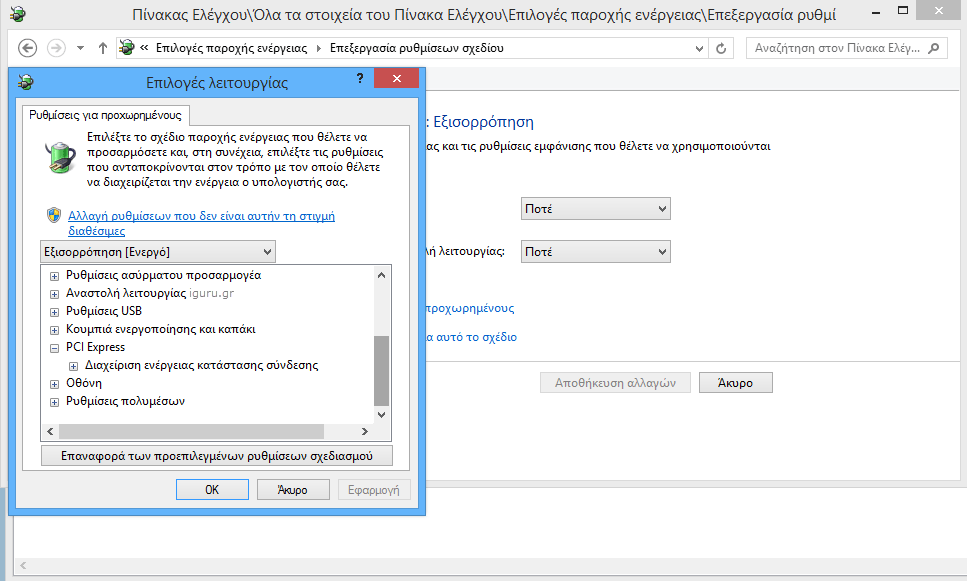The image size is (967, 581).
Task: Expand Ρυθμίσεις πολυμέσων node
Action: pyautogui.click(x=55, y=401)
